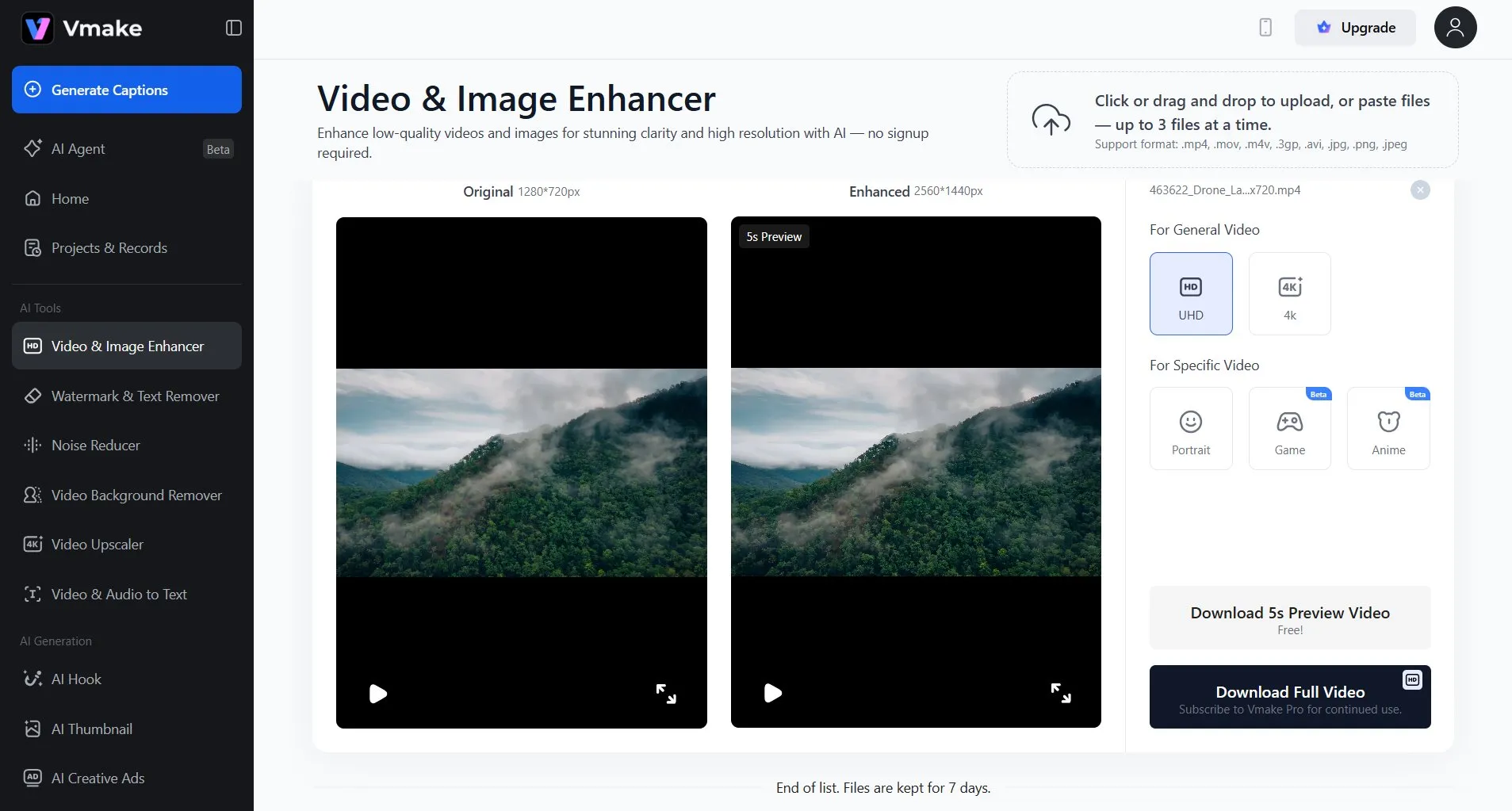
Task: Choose the Portrait video mode
Action: [x=1191, y=429]
